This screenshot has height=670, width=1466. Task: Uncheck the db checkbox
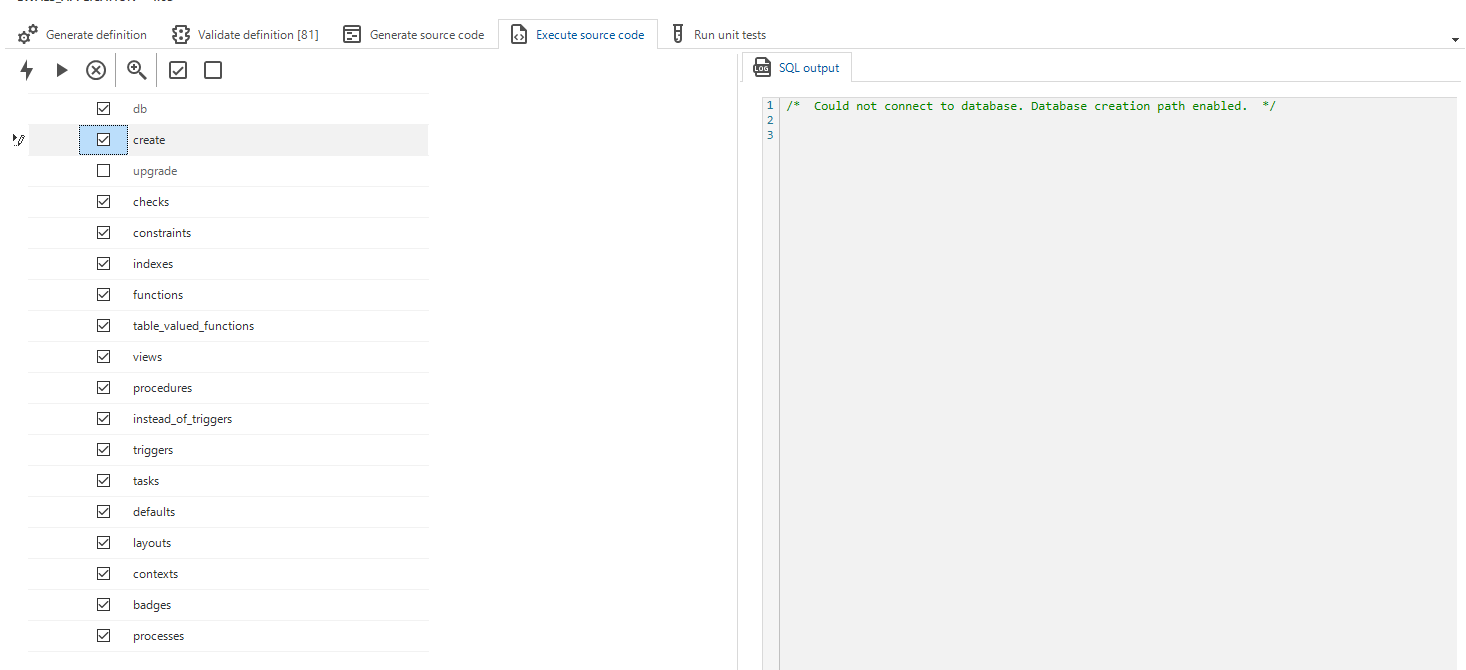[x=103, y=108]
